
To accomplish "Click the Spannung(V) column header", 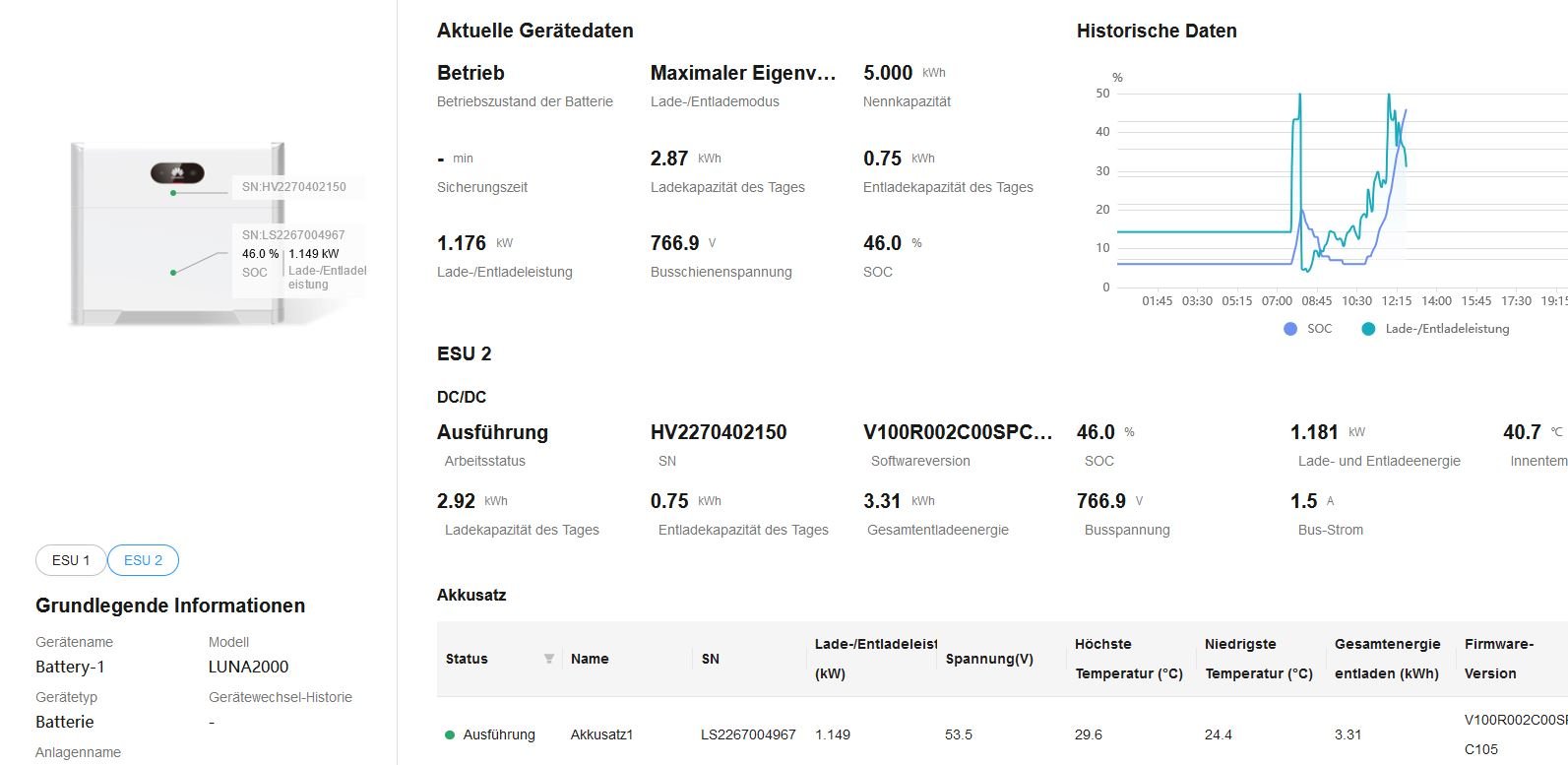I will click(989, 659).
